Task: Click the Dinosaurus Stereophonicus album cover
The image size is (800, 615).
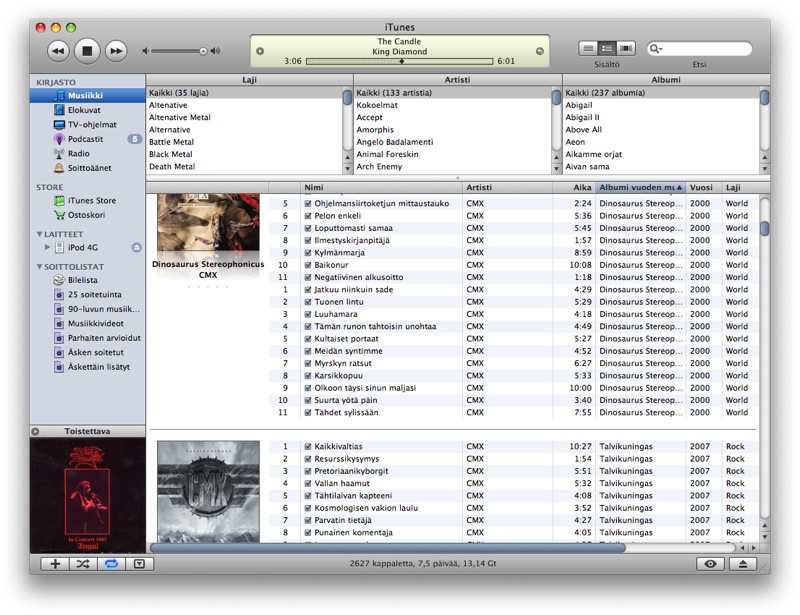Action: click(x=208, y=222)
